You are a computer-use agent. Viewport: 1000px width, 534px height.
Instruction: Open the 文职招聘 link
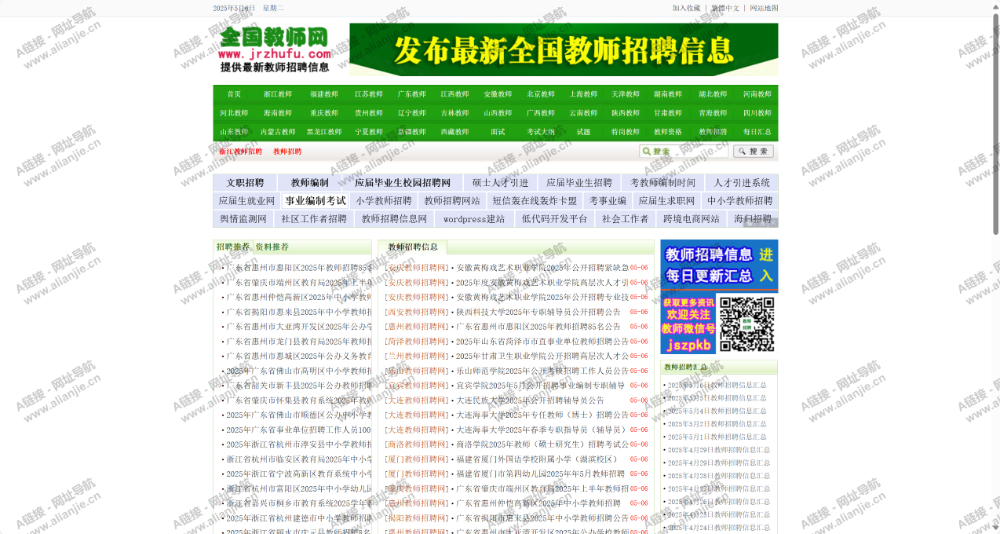(245, 182)
